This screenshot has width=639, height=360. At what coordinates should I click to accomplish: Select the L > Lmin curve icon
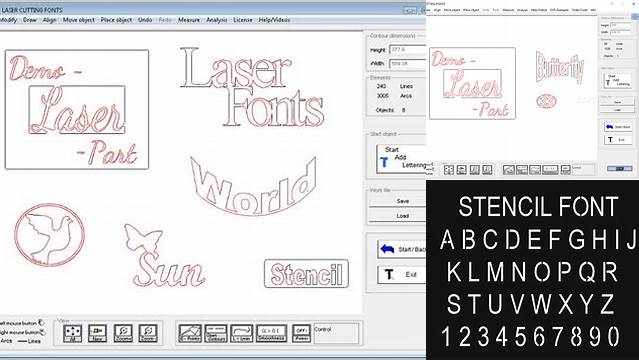(x=242, y=333)
